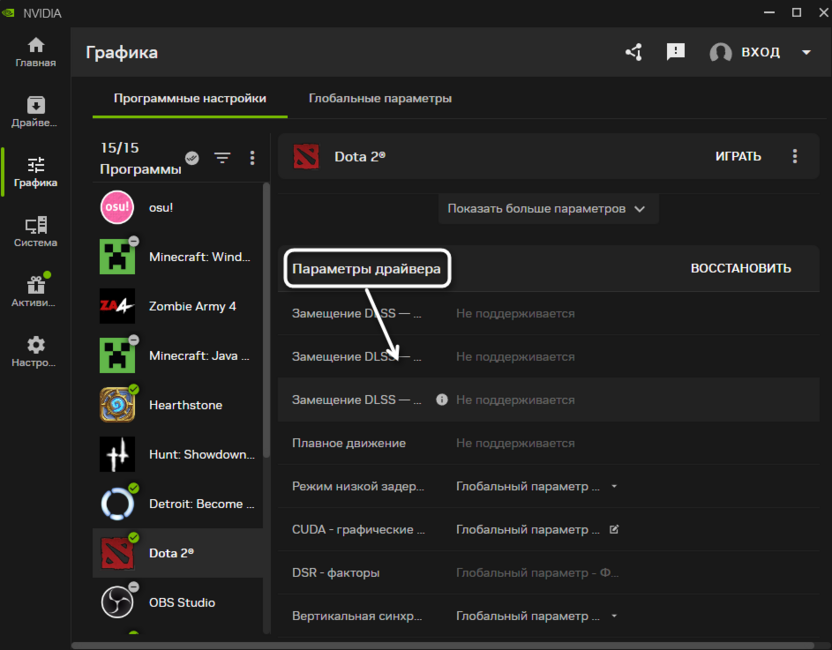Select Minecraft: Java in programs list
This screenshot has width=832, height=650.
pyautogui.click(x=178, y=356)
